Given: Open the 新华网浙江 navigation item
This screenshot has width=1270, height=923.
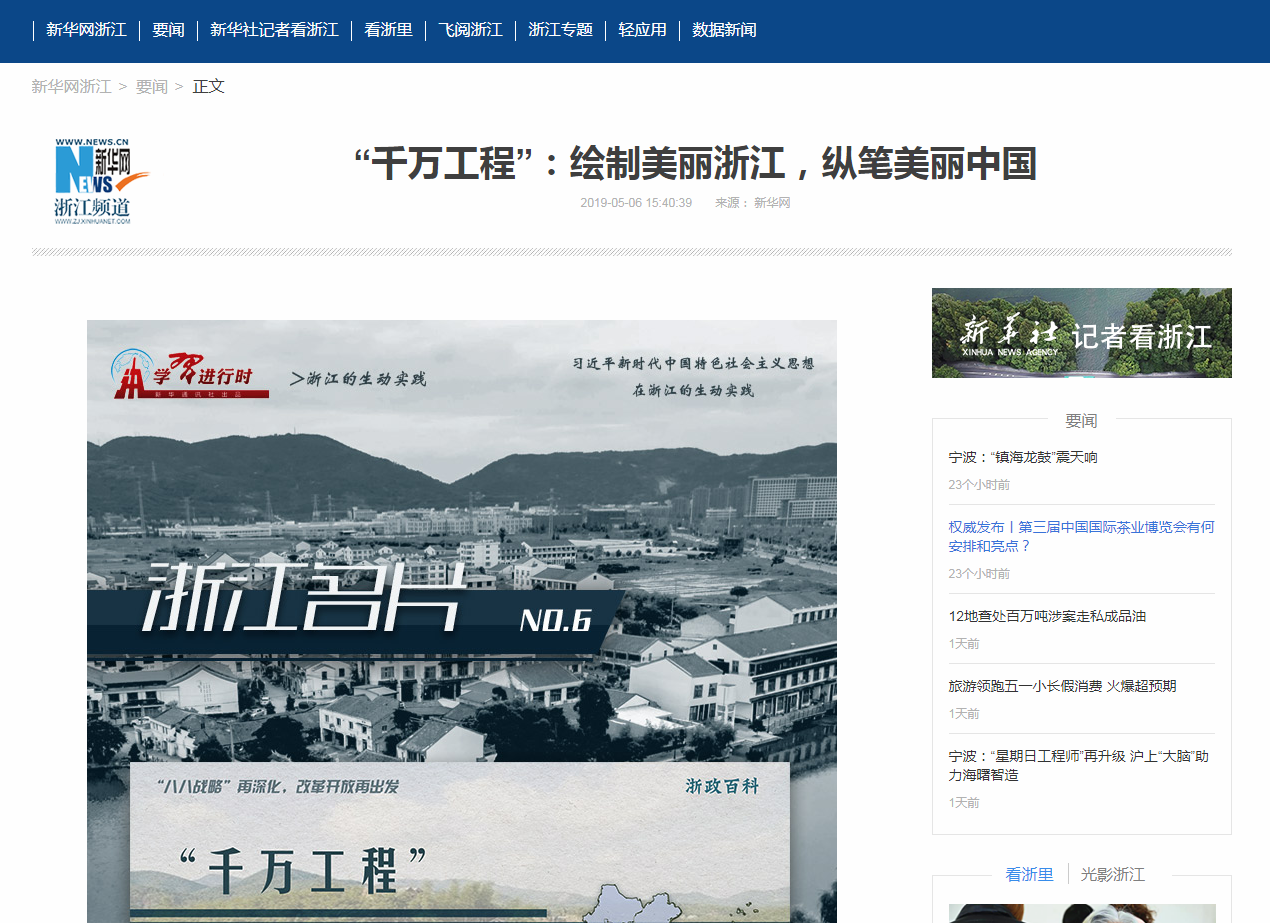Looking at the screenshot, I should point(86,30).
